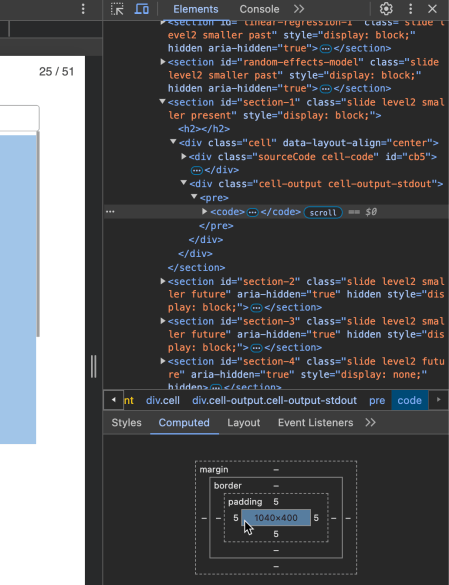Screen dimensions: 449x585
Task: Collapse the div class cell node
Action: click(x=173, y=142)
